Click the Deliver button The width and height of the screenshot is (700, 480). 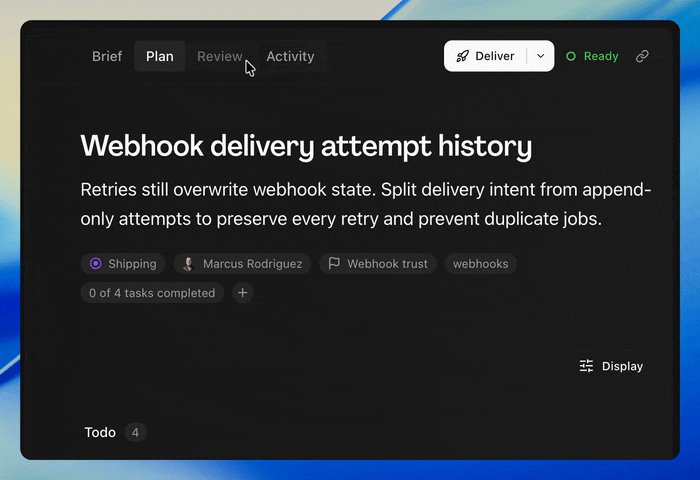click(486, 56)
